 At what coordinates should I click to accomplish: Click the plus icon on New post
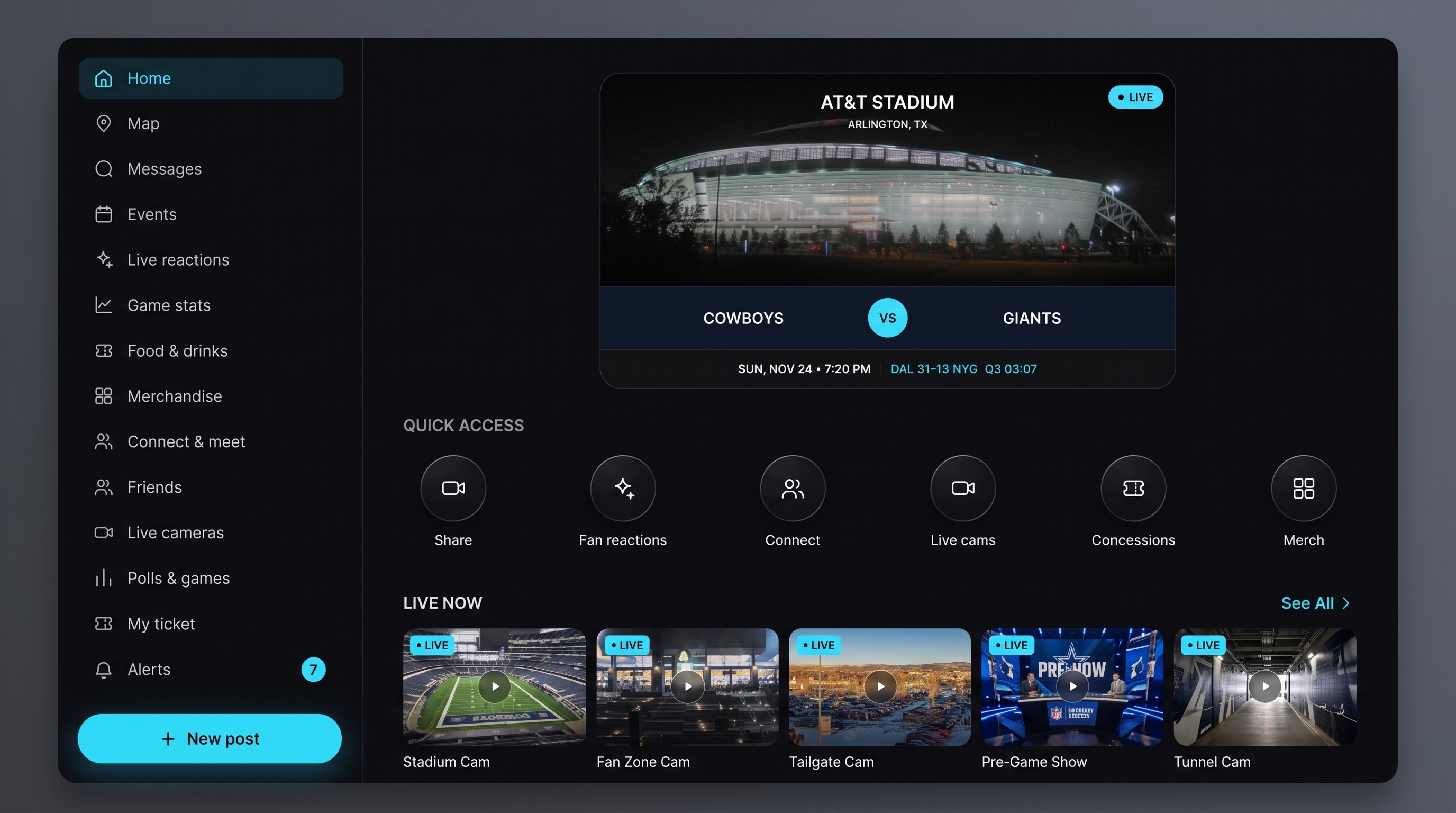[x=168, y=739]
